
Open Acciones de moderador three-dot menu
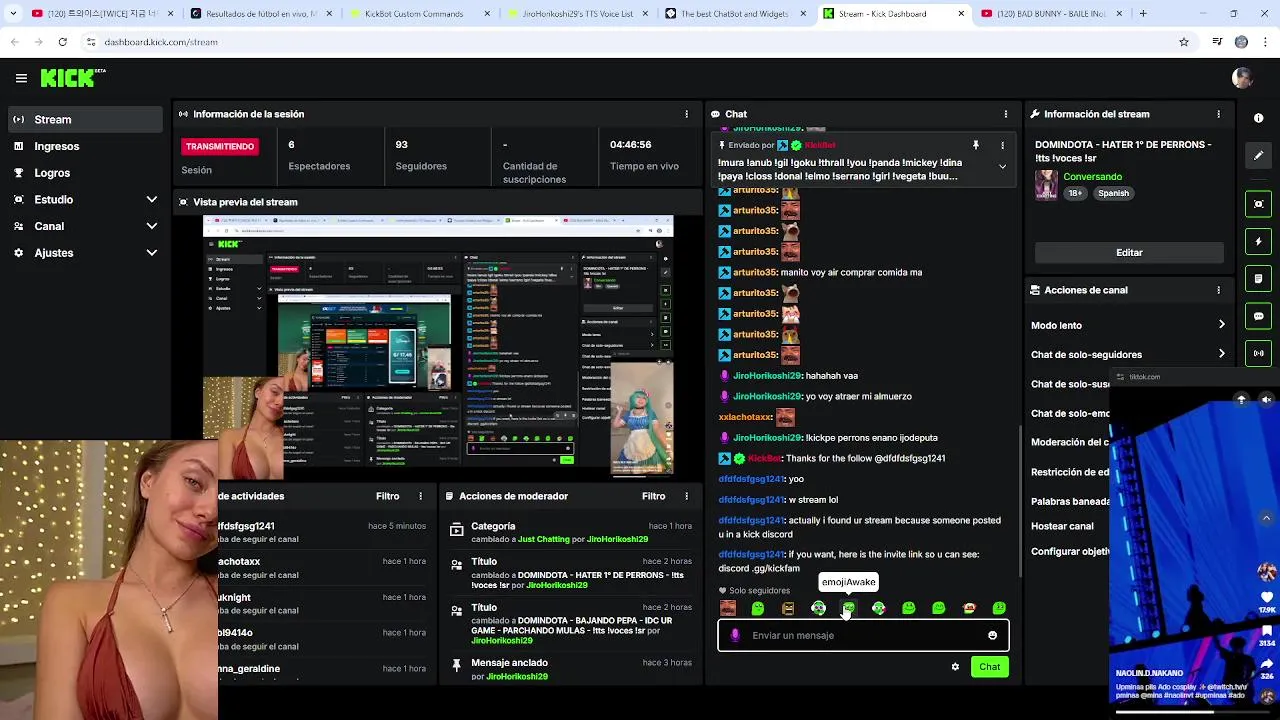click(686, 496)
